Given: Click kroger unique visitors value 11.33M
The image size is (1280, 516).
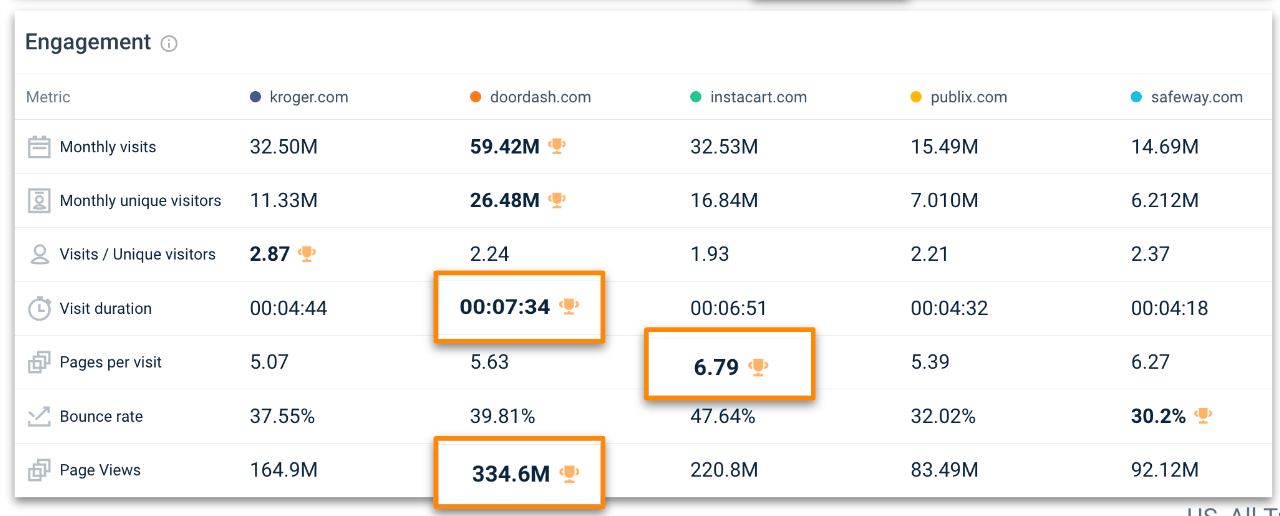Looking at the screenshot, I should 284,201.
